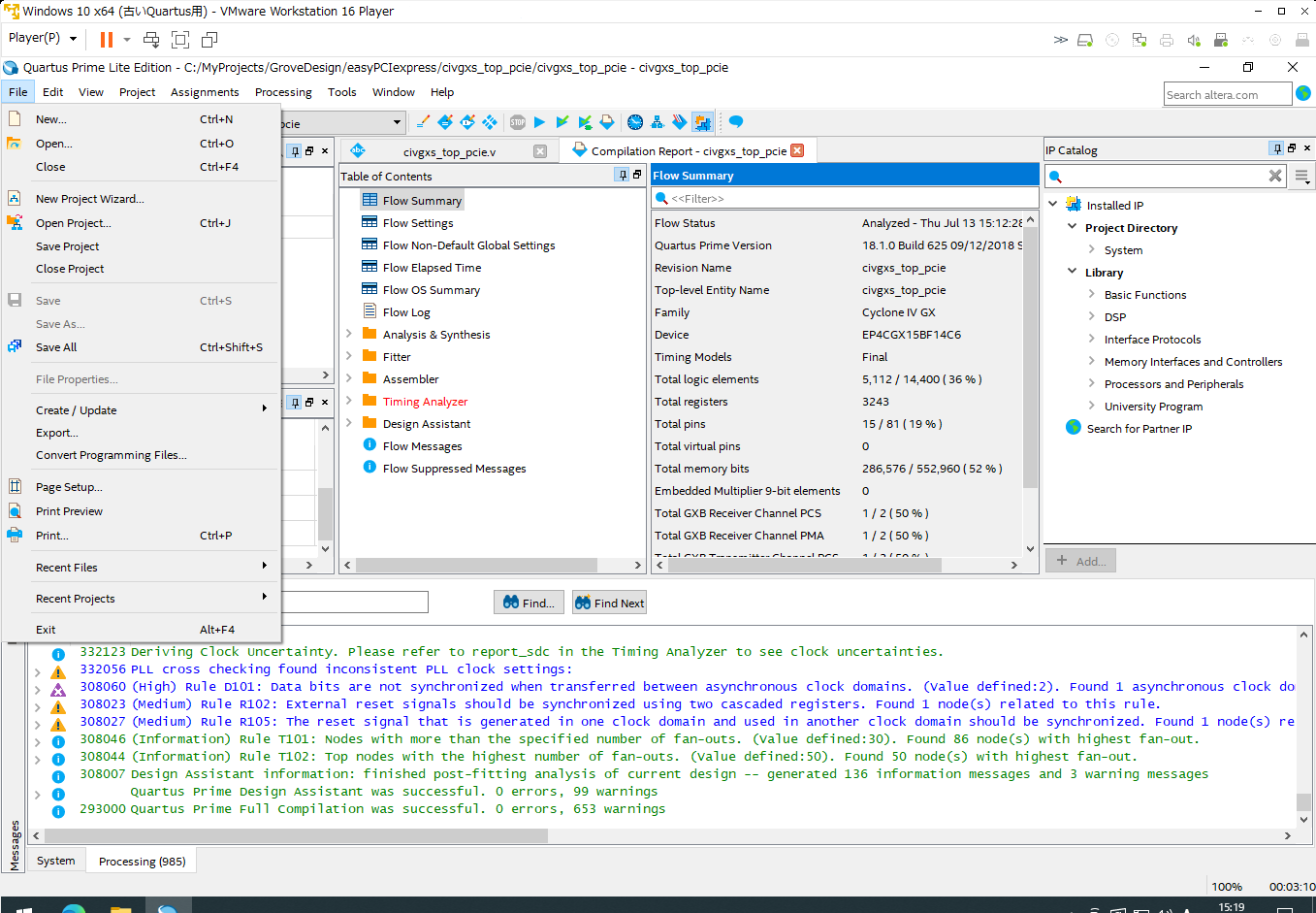
Task: Toggle pin on Table of Contents panel
Action: pos(623,175)
